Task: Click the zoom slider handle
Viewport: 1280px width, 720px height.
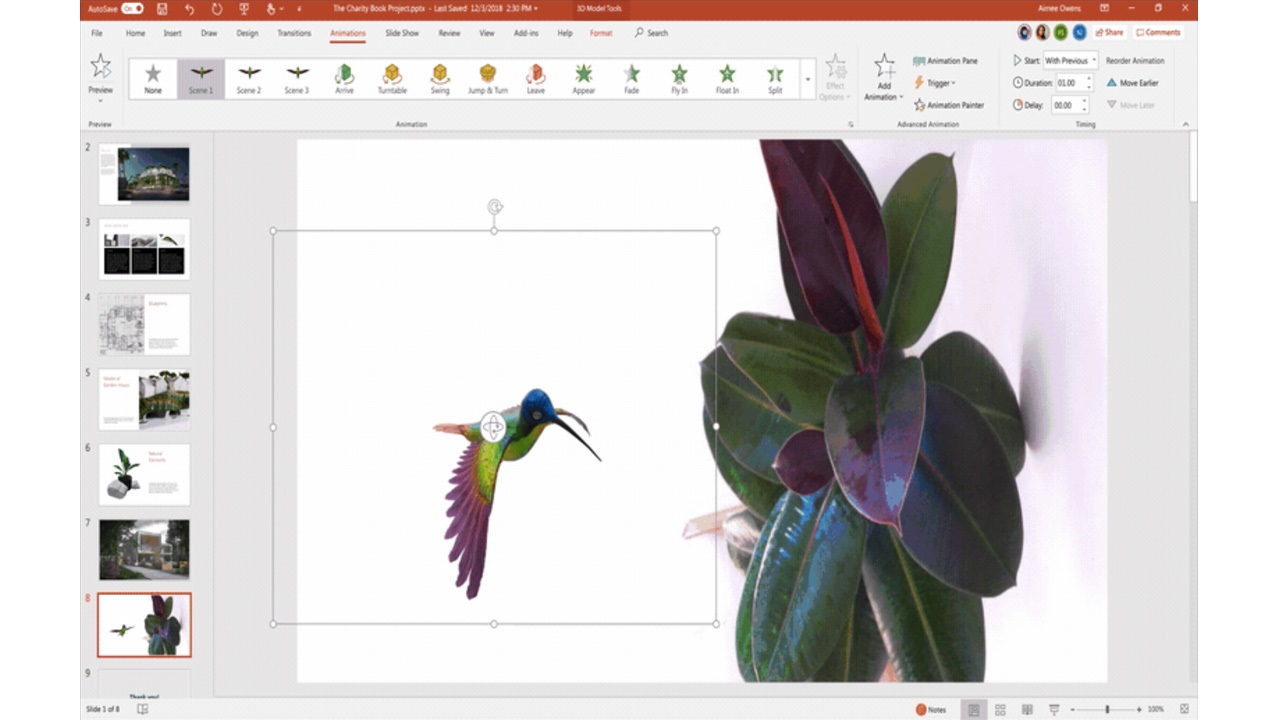Action: tap(1106, 709)
